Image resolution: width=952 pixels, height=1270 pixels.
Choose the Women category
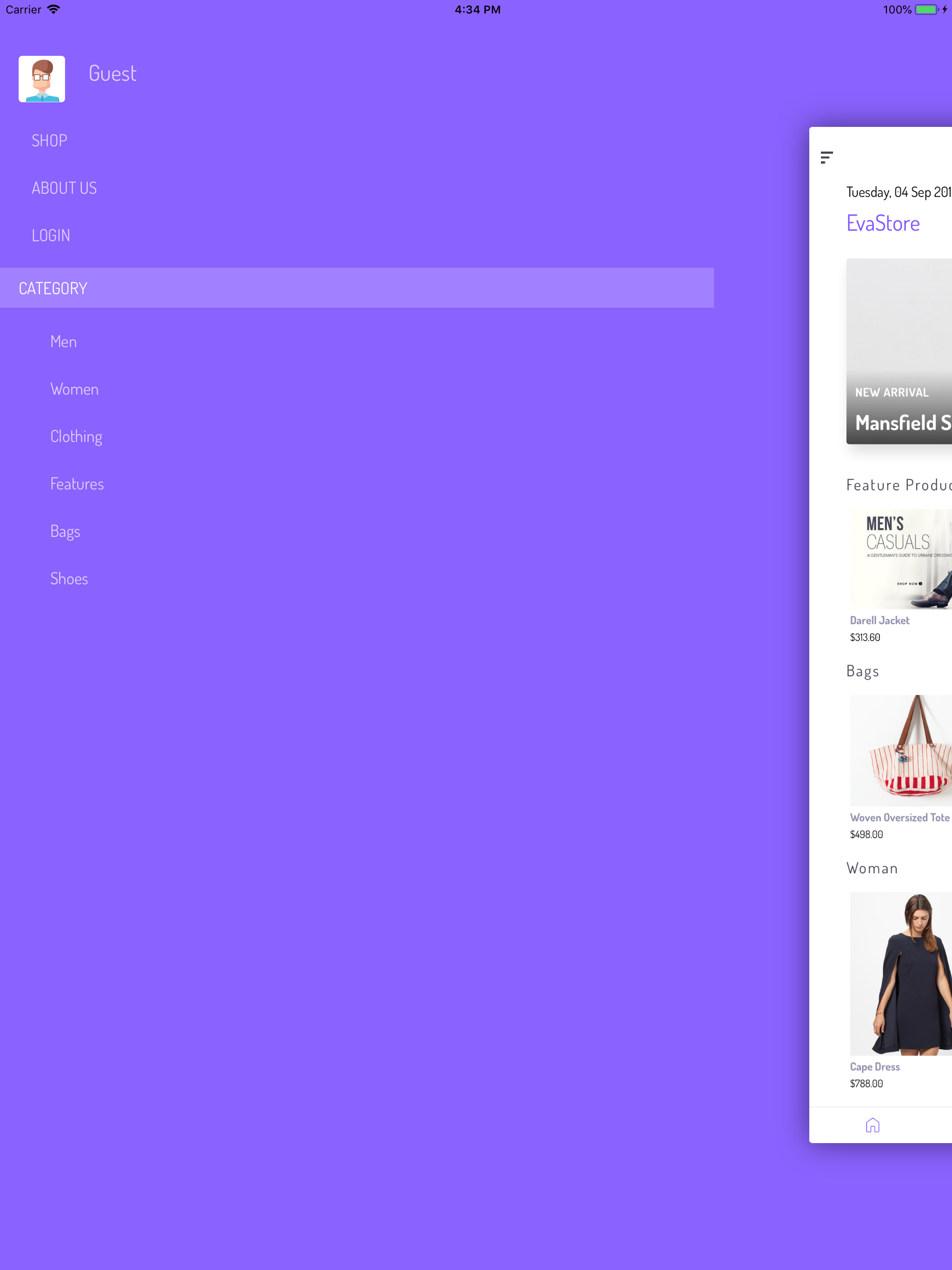pyautogui.click(x=75, y=389)
